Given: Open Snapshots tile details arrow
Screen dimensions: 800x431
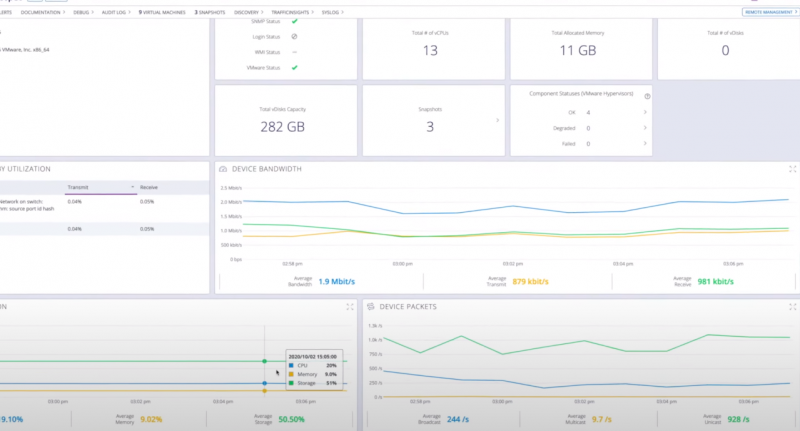Looking at the screenshot, I should [498, 120].
